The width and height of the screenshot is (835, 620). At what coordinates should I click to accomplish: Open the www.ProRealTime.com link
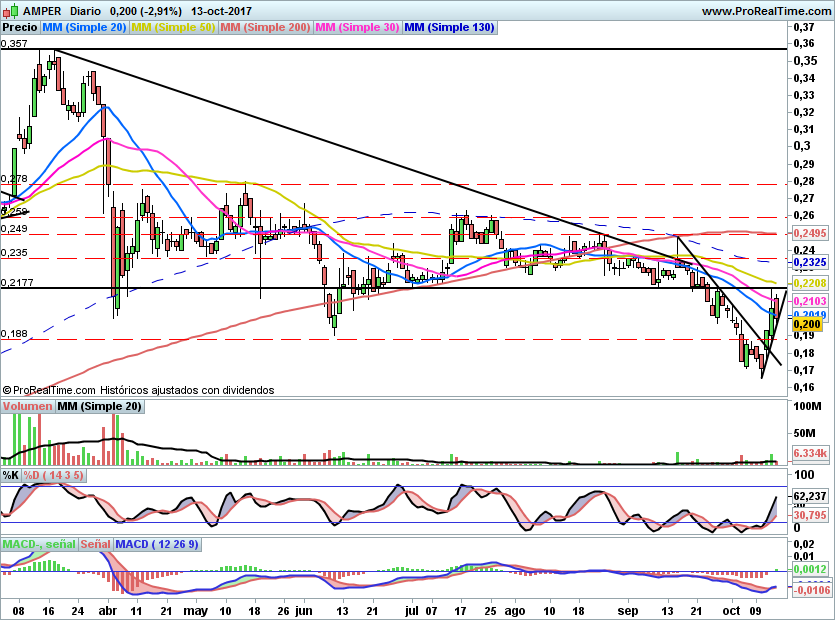click(x=767, y=11)
